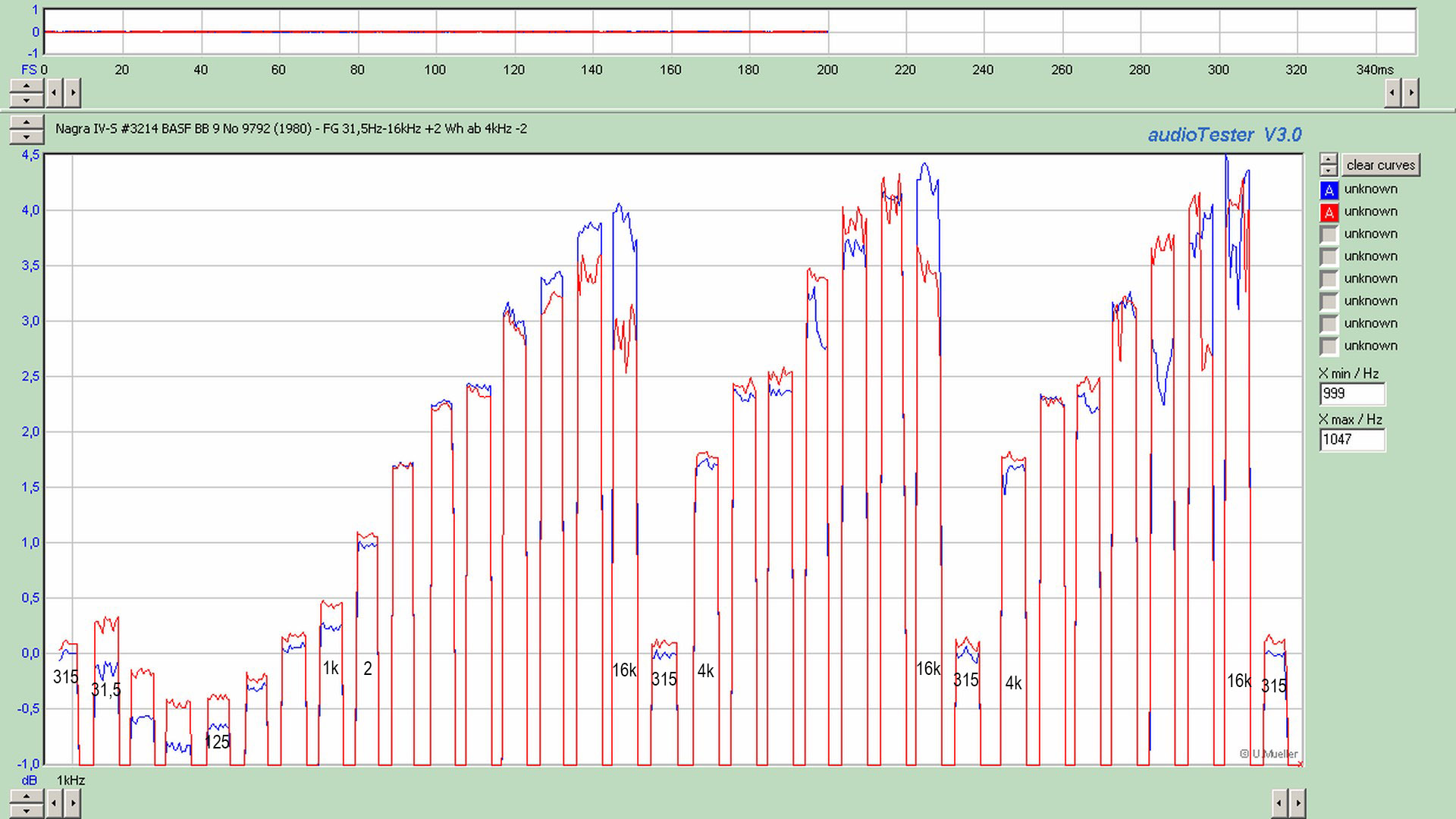Click the clear curves button

[x=1380, y=165]
